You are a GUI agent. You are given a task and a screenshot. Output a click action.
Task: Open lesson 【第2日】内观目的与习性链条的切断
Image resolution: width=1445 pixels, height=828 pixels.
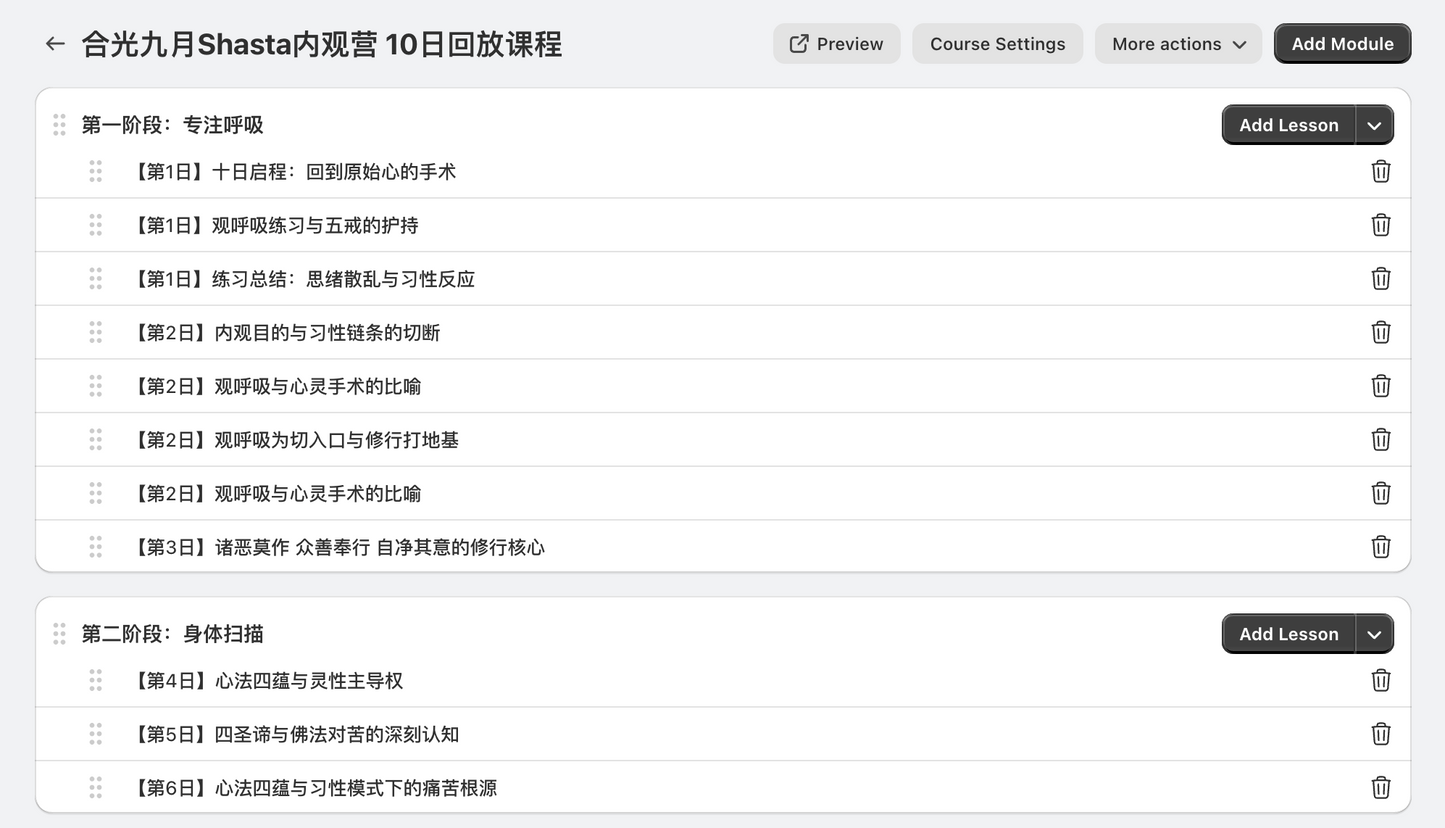click(285, 333)
